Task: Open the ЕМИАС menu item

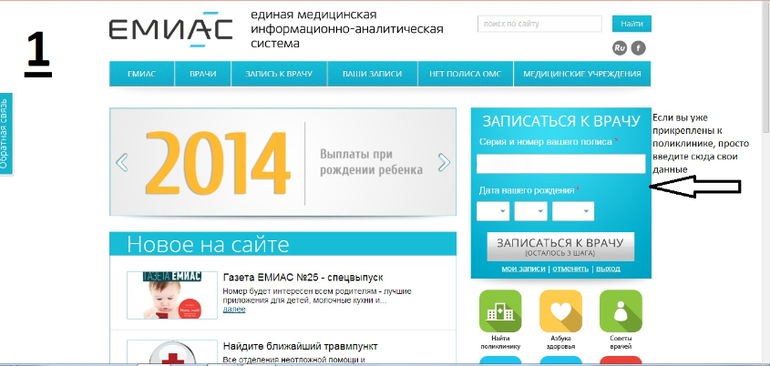Action: pos(142,74)
